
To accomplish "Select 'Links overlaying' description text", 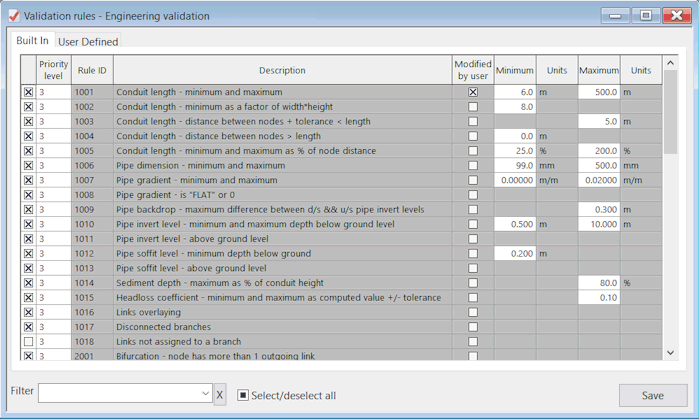I will click(x=148, y=312).
